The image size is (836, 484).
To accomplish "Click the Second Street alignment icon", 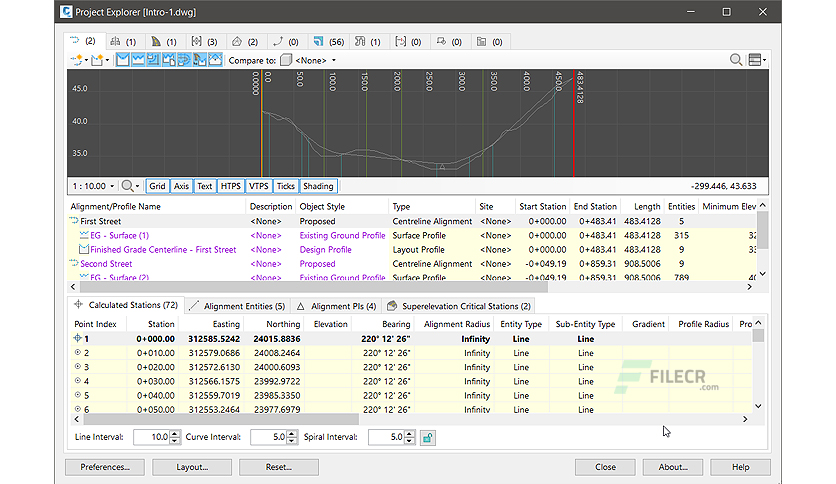I will coord(74,263).
